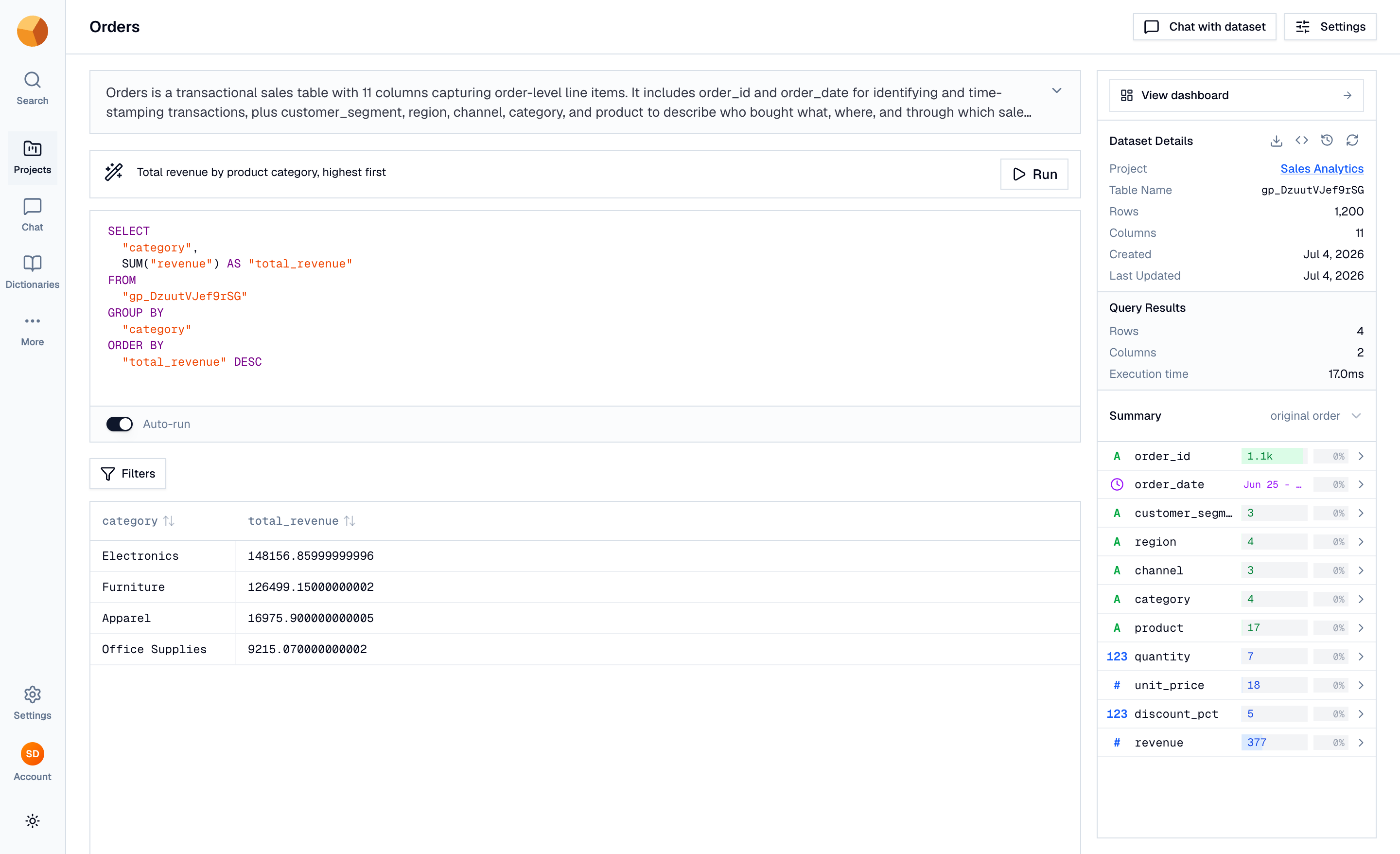Toggle the light/dark theme sun icon
Image resolution: width=1400 pixels, height=854 pixels.
(33, 820)
